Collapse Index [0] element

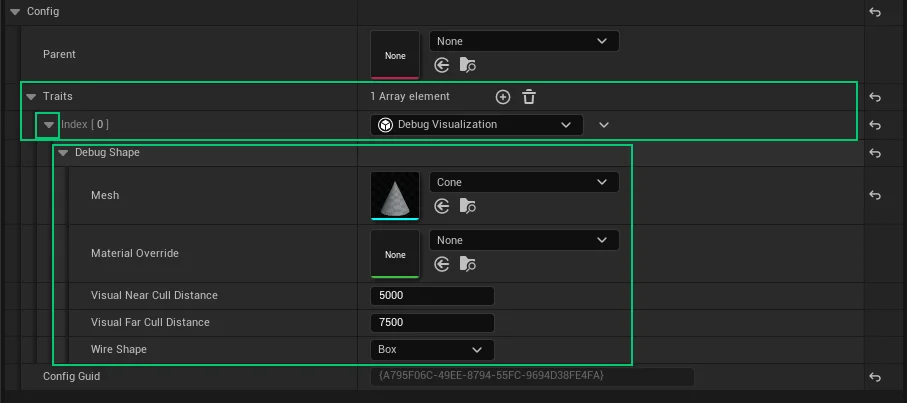48,125
